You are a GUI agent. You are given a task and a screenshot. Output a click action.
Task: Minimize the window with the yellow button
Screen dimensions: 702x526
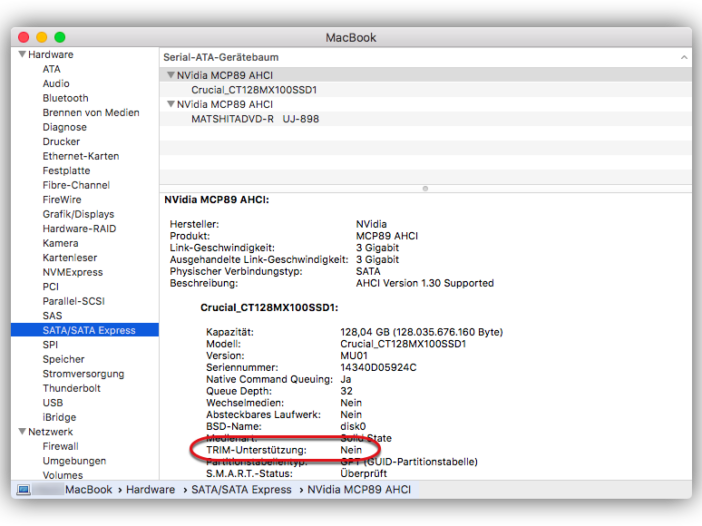pyautogui.click(x=42, y=37)
